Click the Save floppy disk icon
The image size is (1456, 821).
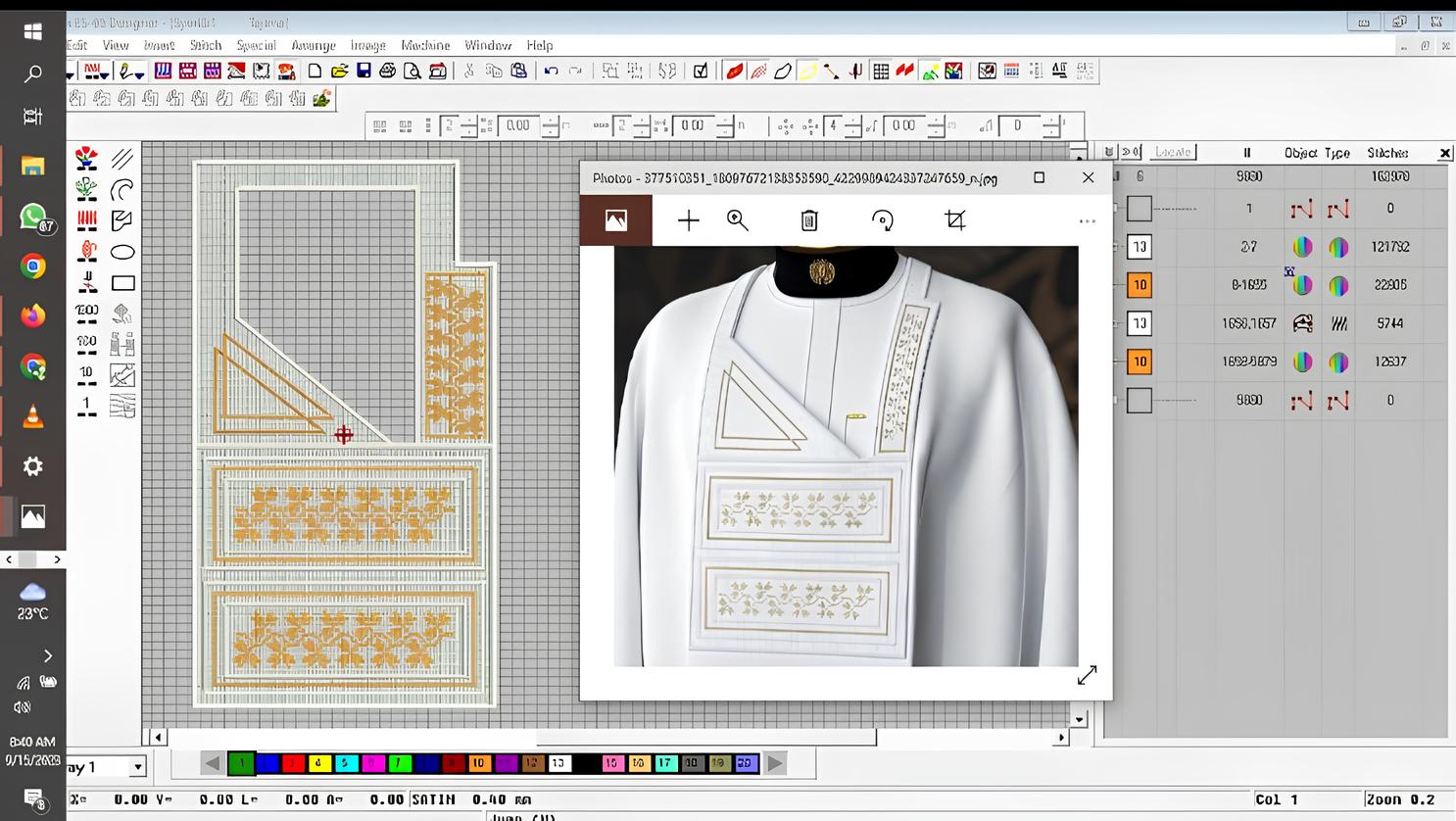(364, 71)
